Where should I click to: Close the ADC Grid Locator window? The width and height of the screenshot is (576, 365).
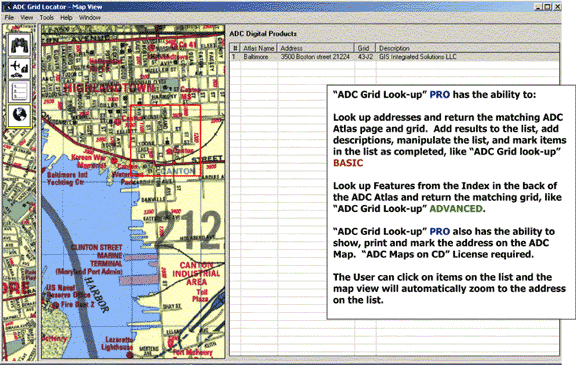(557, 7)
